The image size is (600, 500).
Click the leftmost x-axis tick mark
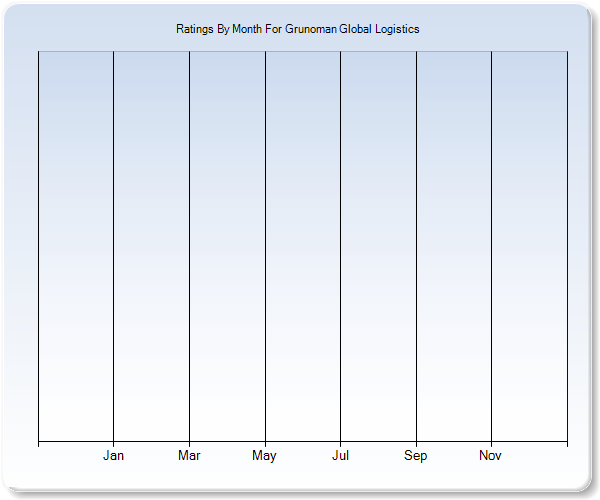click(x=38, y=443)
